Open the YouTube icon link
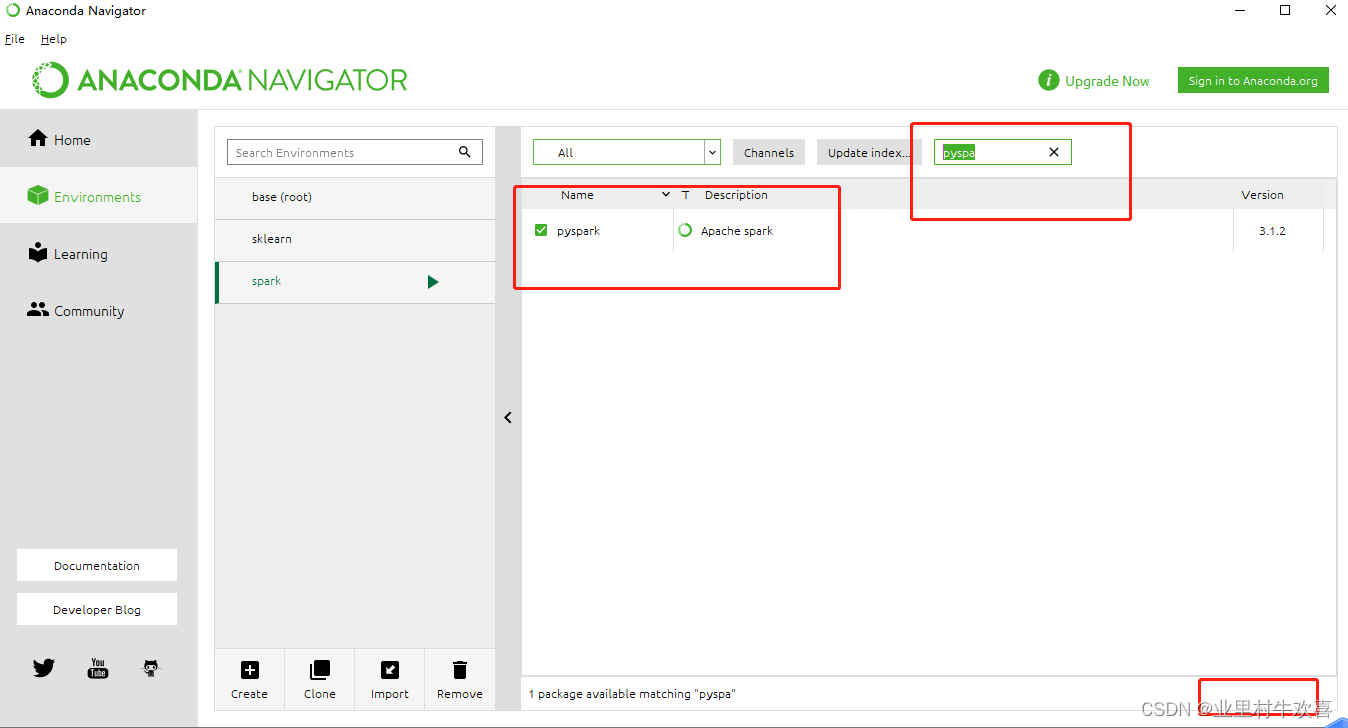Screen dimensions: 1348x728 98,668
